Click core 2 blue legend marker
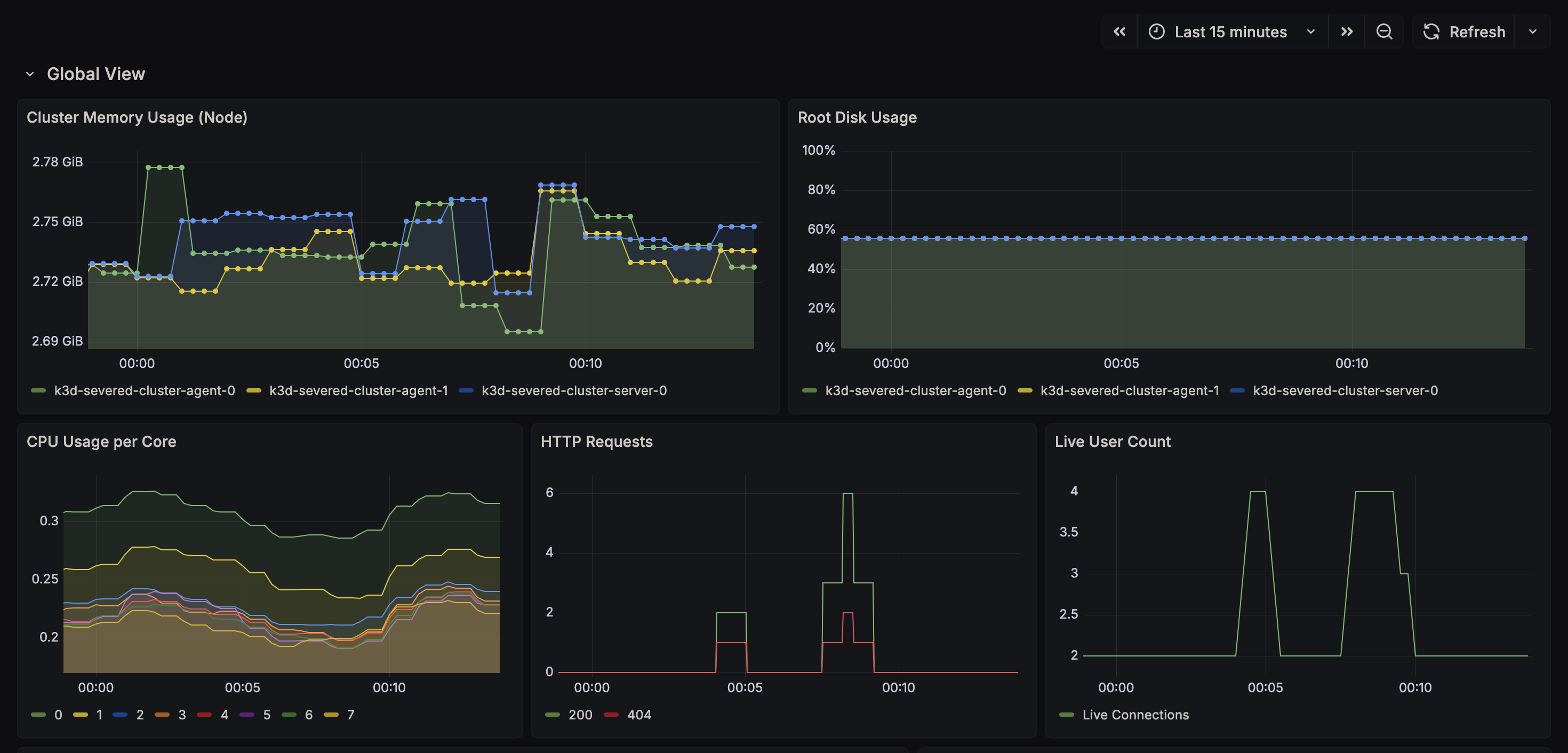The height and width of the screenshot is (753, 1568). pos(121,715)
